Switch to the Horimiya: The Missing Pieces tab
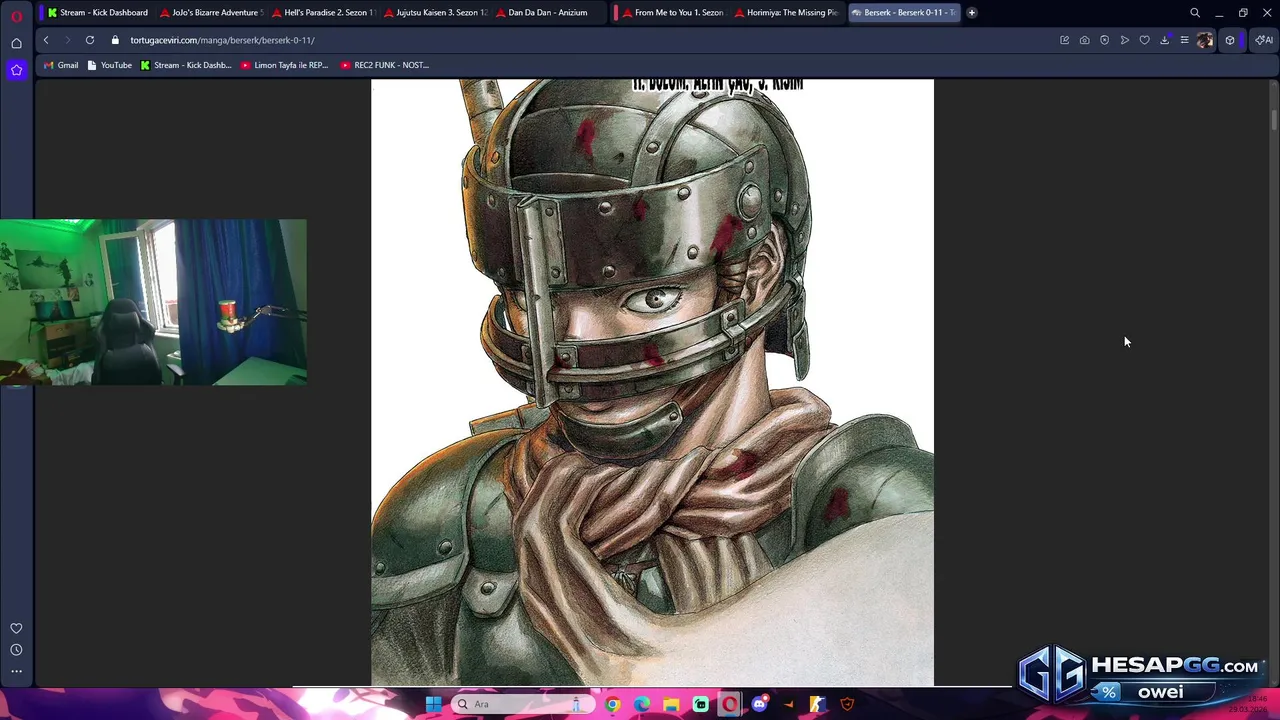Screen dimensions: 1280x720 [x=784, y=13]
